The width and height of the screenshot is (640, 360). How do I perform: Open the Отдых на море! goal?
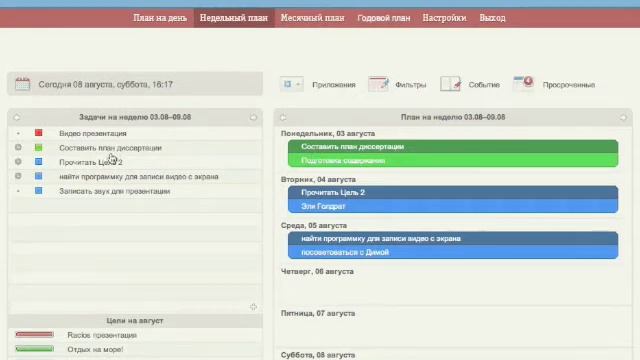[95, 350]
